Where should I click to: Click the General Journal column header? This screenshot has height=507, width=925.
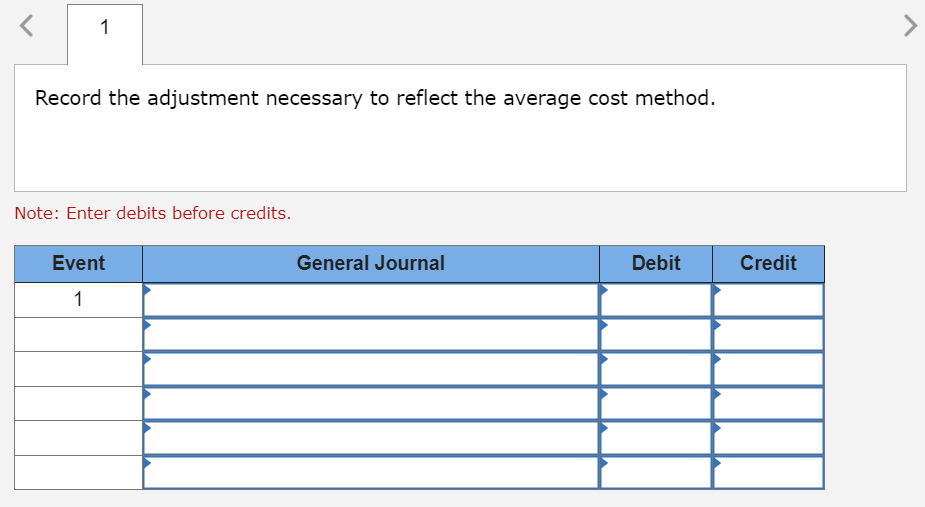pyautogui.click(x=371, y=263)
